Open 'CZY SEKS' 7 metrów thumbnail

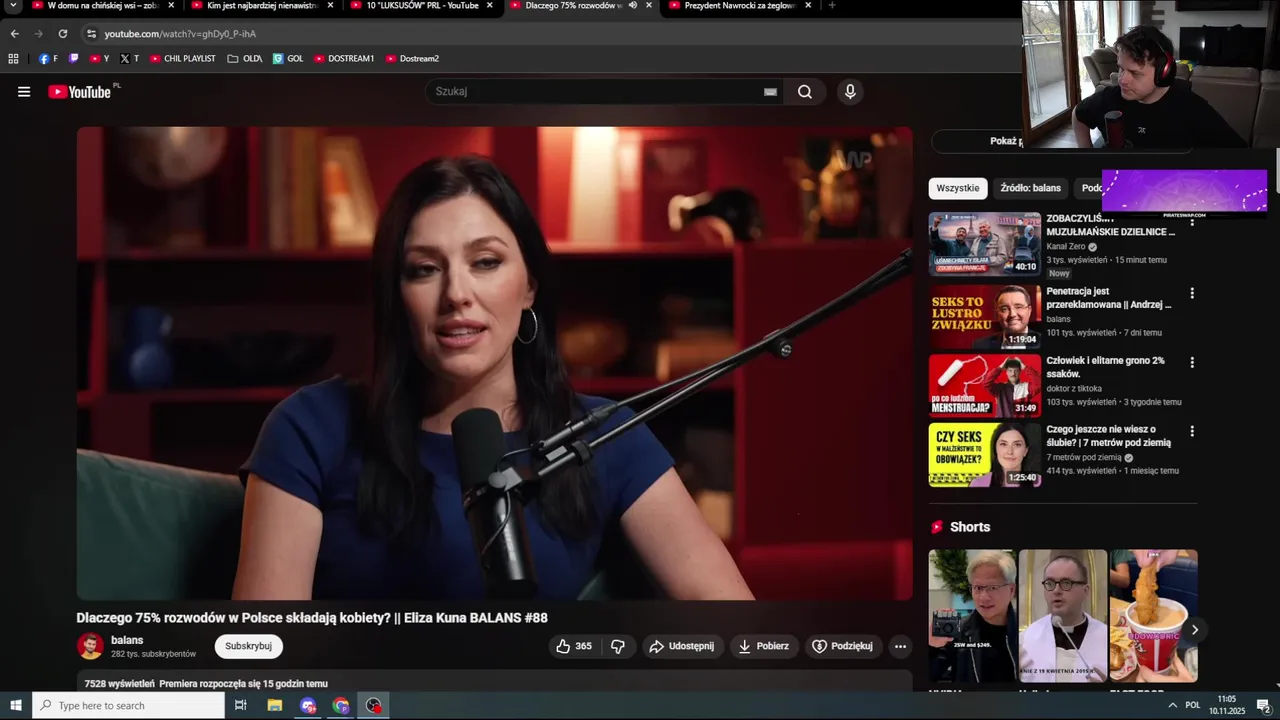point(985,454)
